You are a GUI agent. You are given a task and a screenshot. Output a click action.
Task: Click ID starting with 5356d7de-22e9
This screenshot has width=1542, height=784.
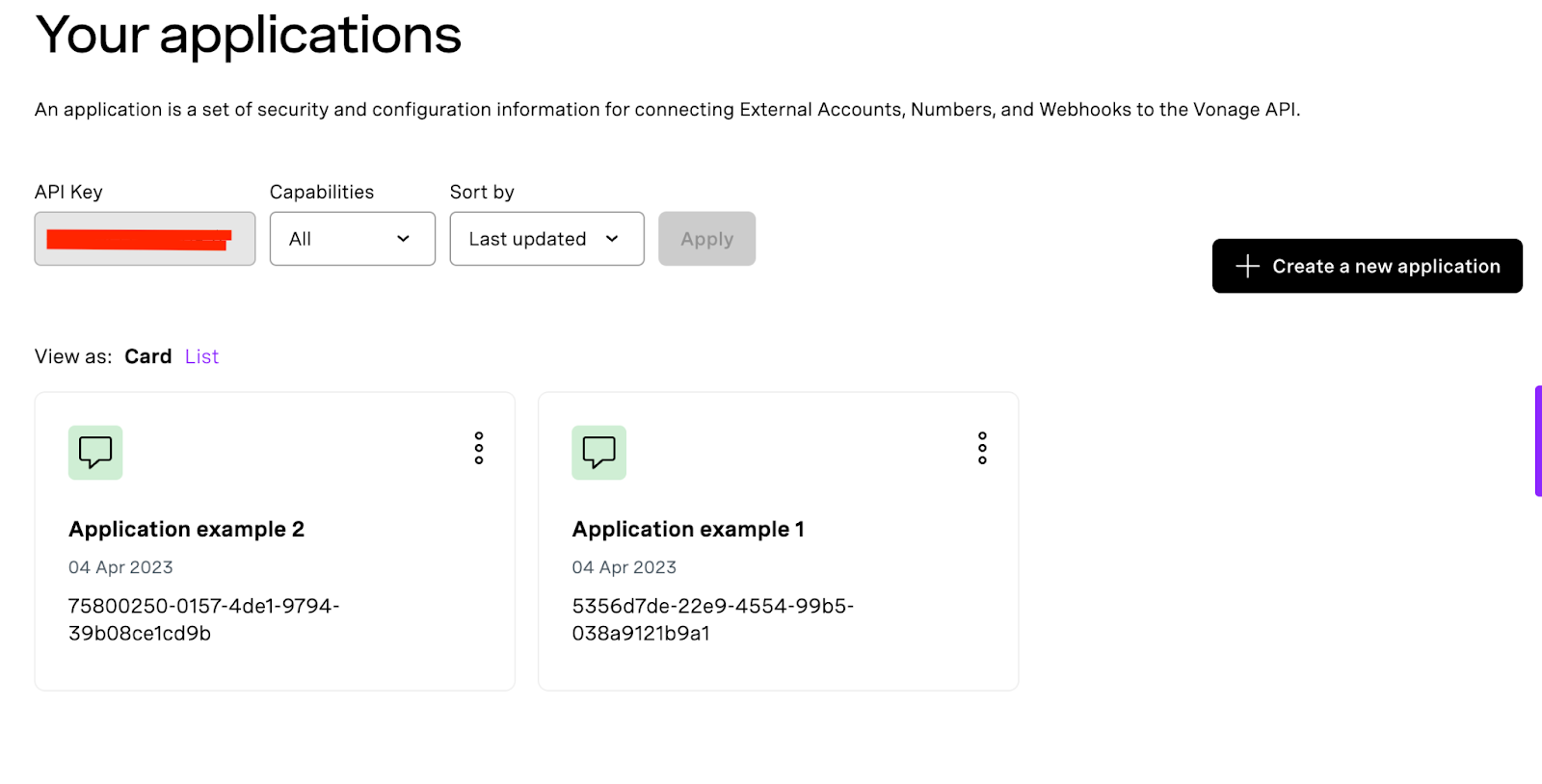click(x=712, y=619)
